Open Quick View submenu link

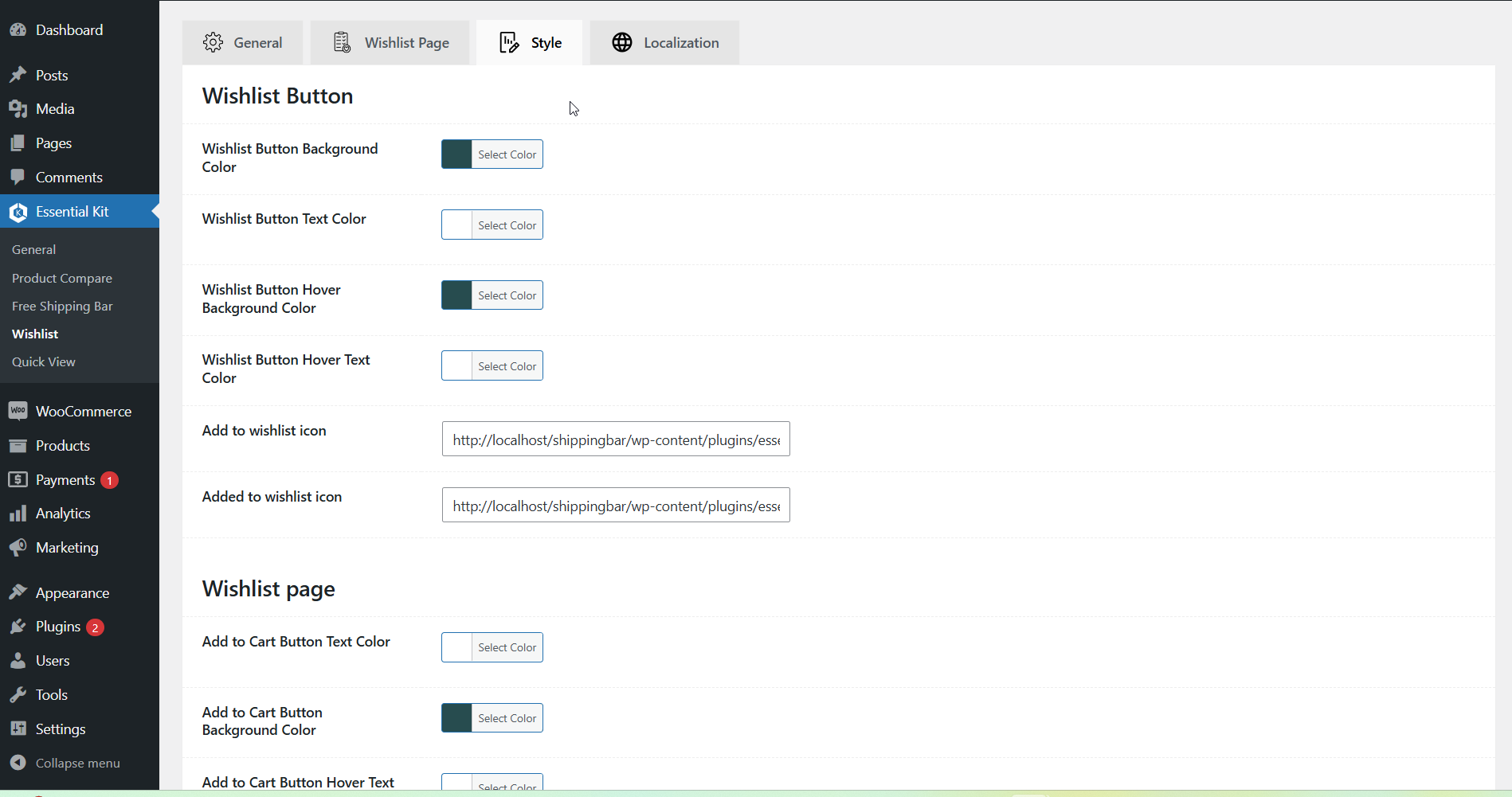click(x=44, y=361)
